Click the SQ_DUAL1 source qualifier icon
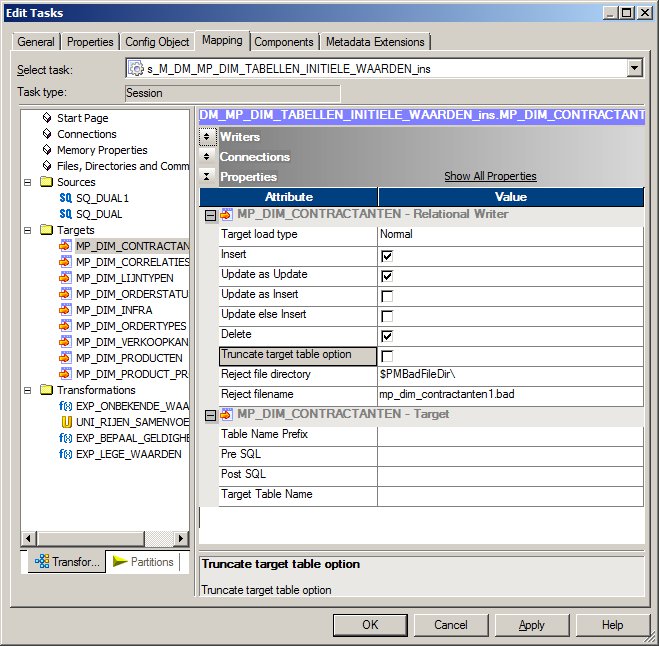This screenshot has width=659, height=646. 66,198
